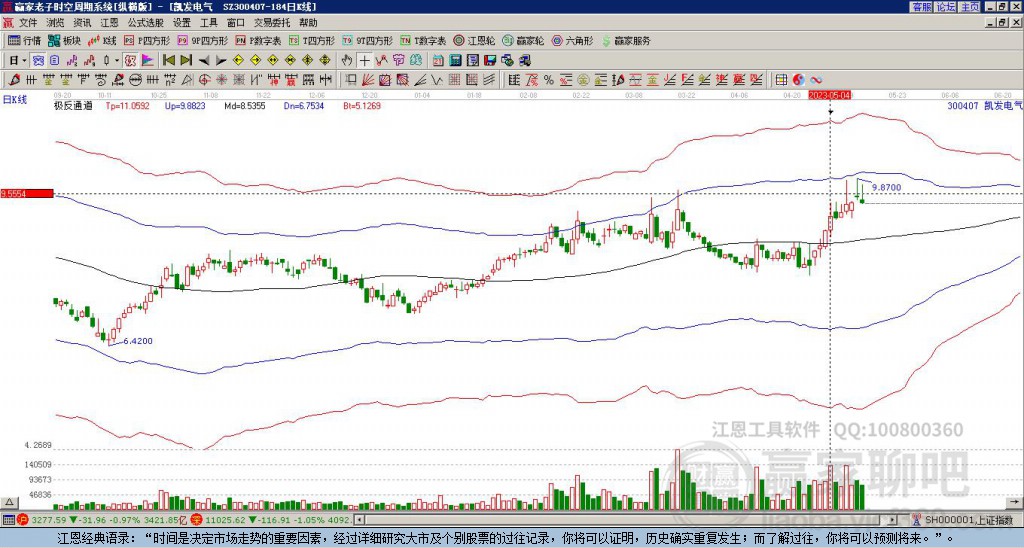Click the 2023-05-04 date marker

point(830,95)
